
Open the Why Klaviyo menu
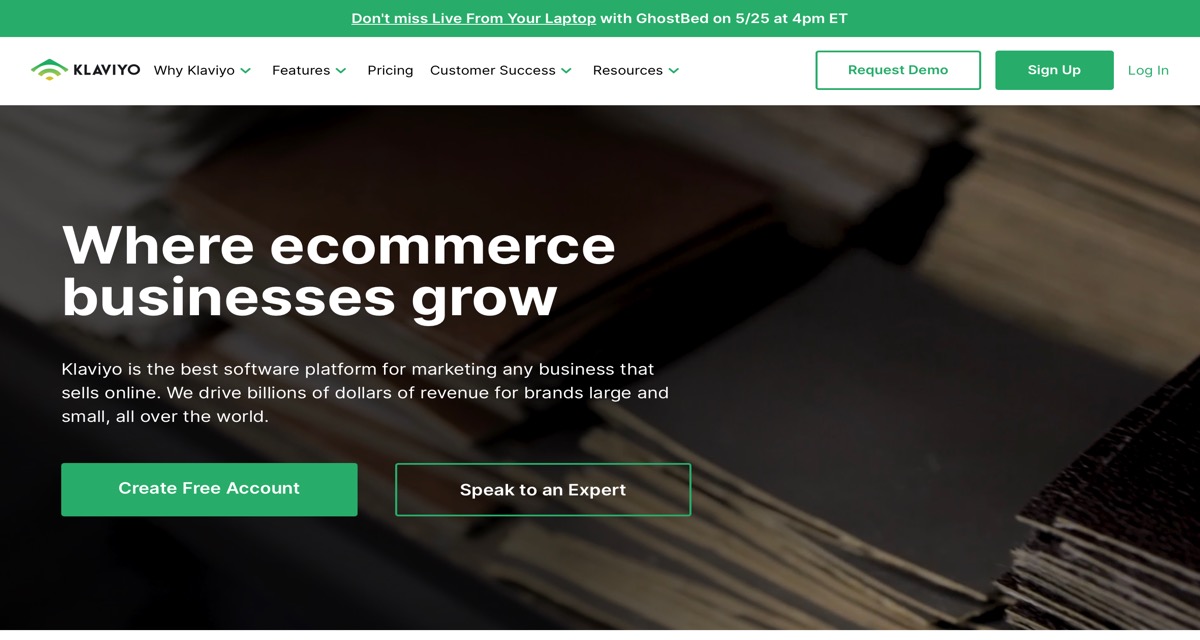(x=194, y=70)
